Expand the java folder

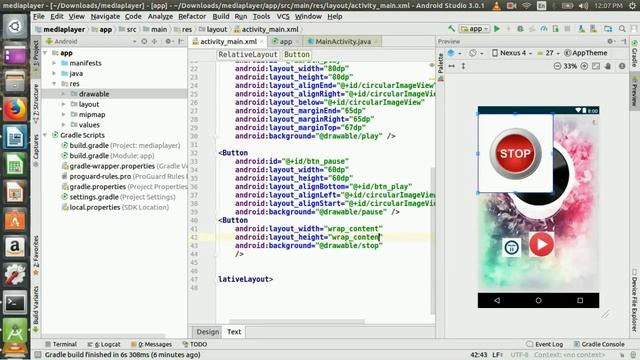[x=54, y=73]
